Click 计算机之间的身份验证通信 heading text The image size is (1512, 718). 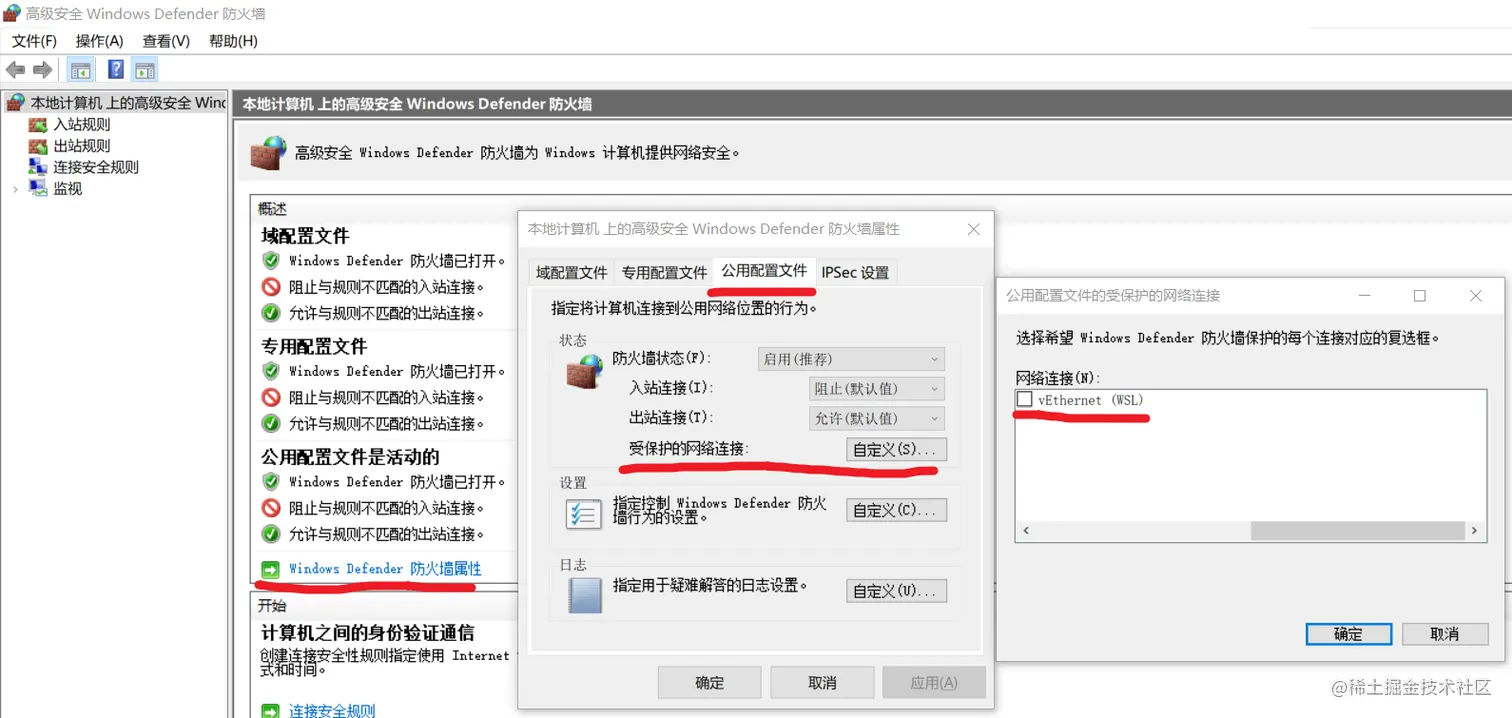367,633
